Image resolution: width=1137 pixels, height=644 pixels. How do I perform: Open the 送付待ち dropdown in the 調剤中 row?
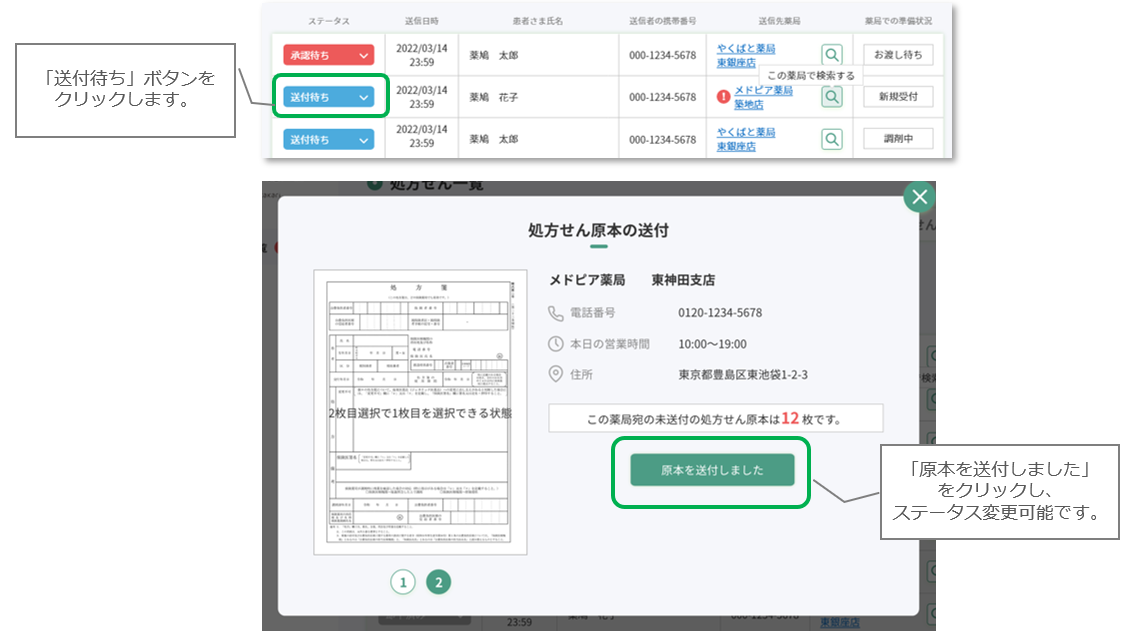point(328,139)
